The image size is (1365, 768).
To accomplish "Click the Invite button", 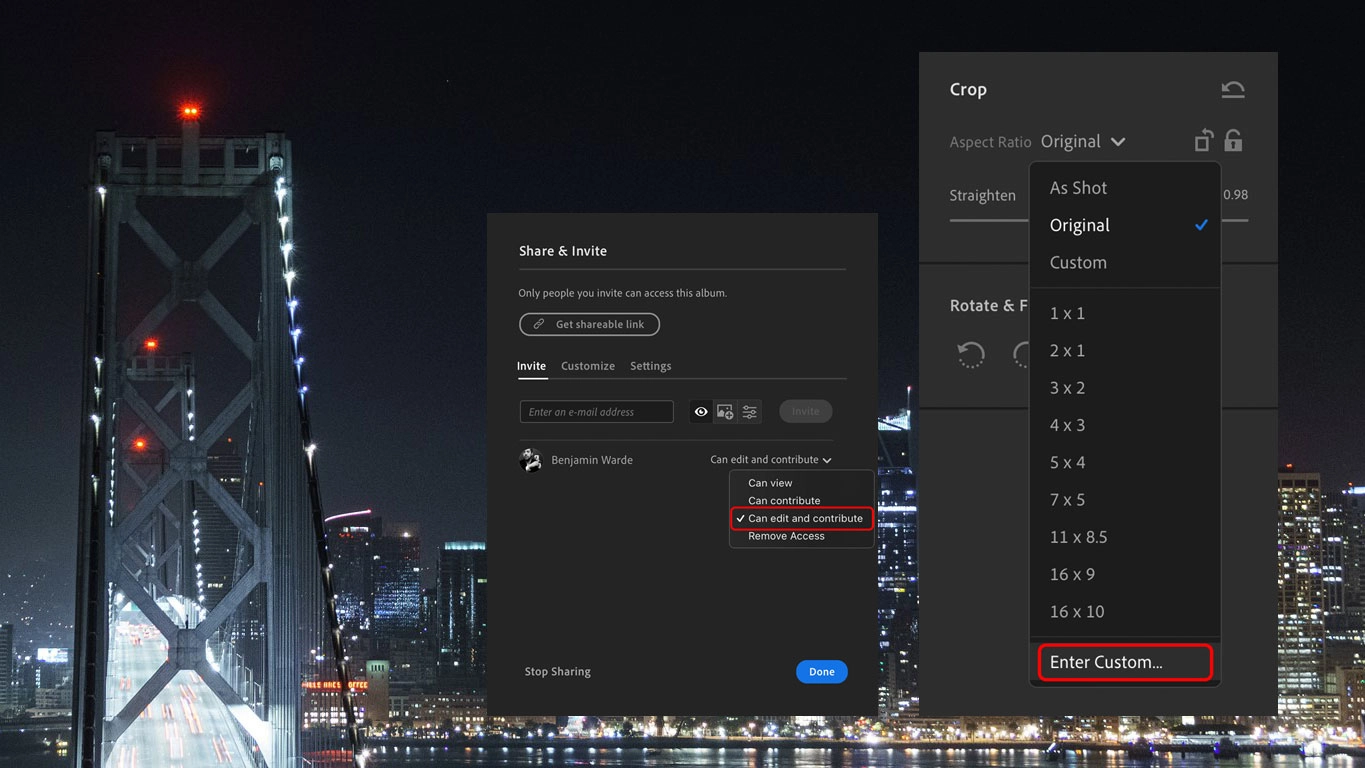I will coord(805,412).
